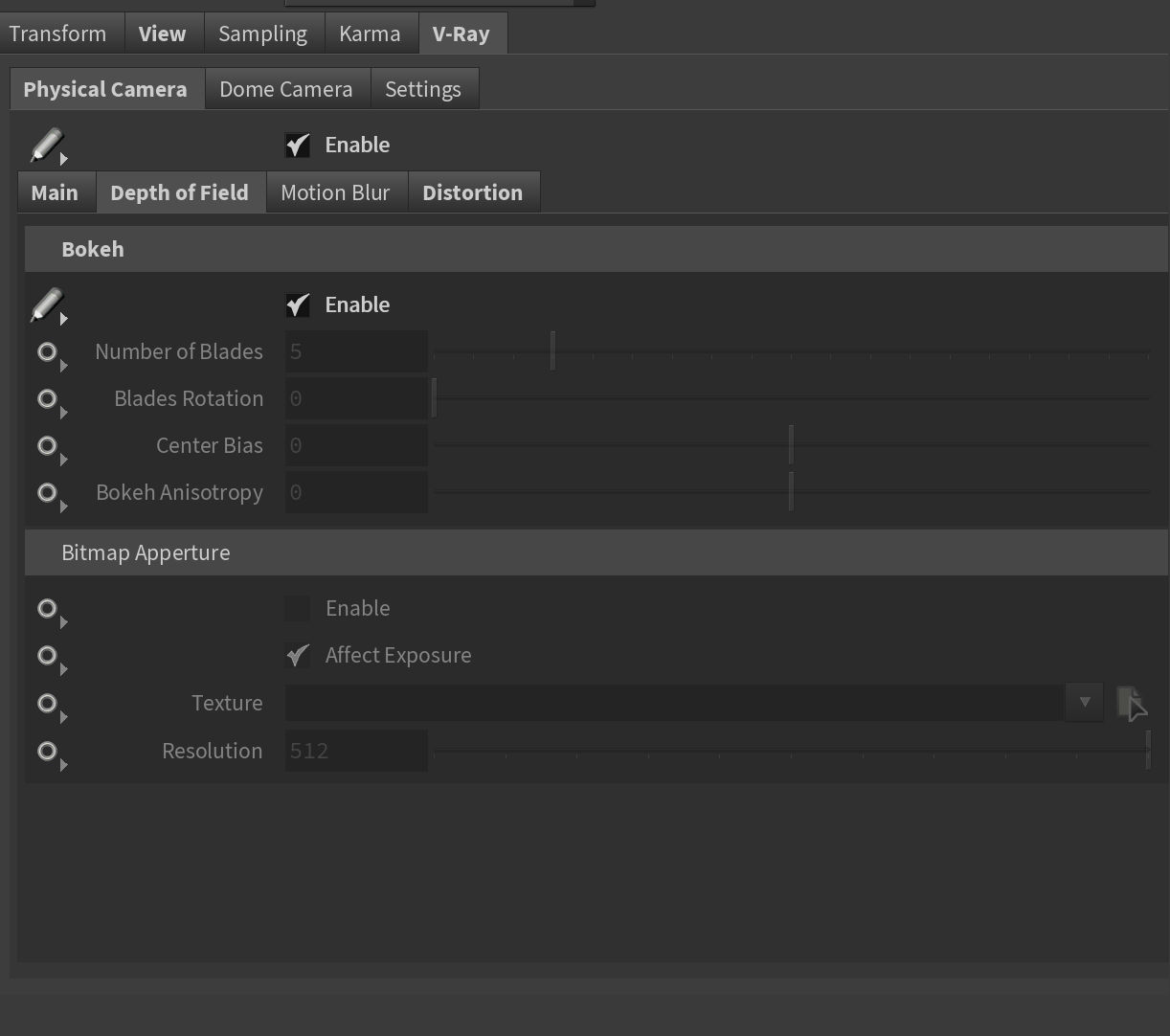Disable the Physical Camera Enable checkbox
The image size is (1170, 1036).
click(298, 145)
